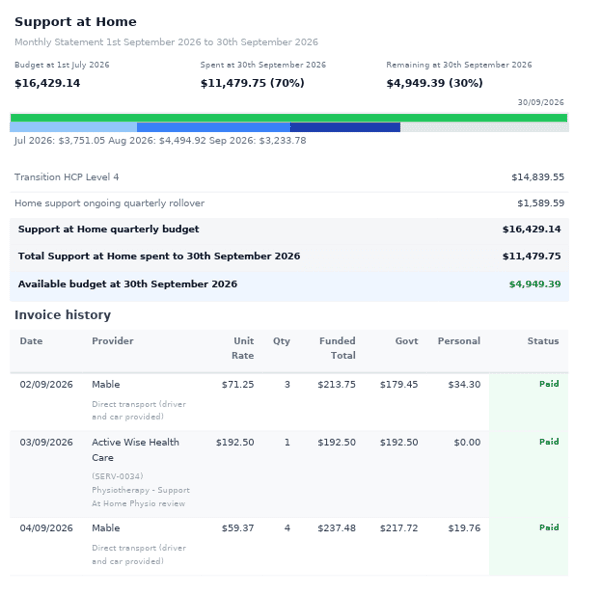Click Mable provider in the 04/09/2026 row

click(106, 528)
